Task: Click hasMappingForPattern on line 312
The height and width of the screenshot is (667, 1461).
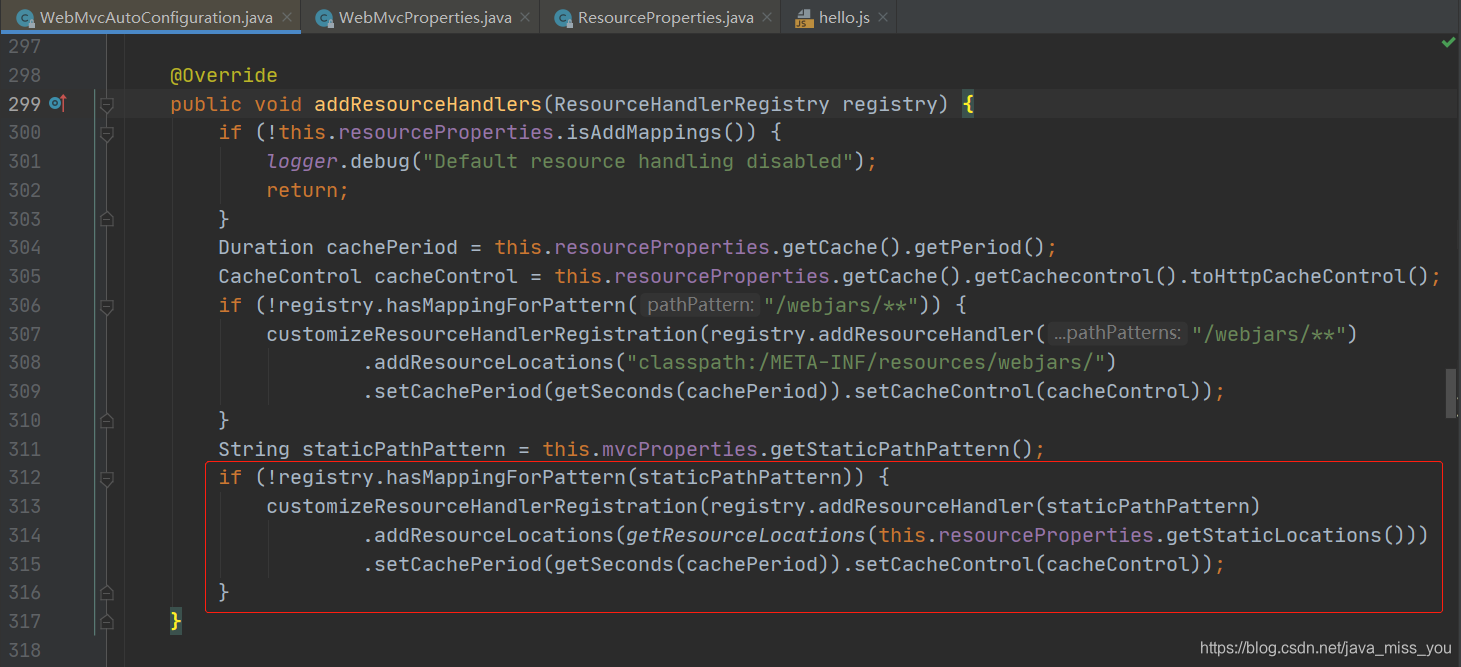Action: coord(507,477)
